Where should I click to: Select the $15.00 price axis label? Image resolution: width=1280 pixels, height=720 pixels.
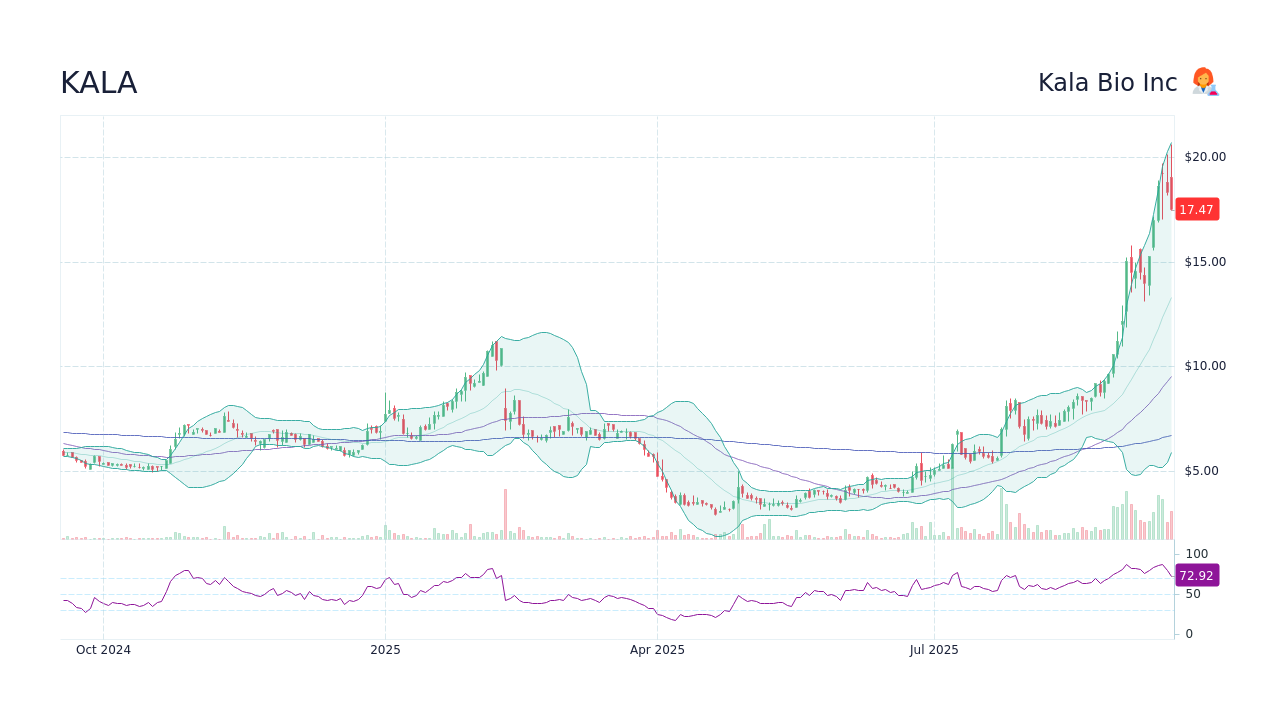tap(1203, 261)
